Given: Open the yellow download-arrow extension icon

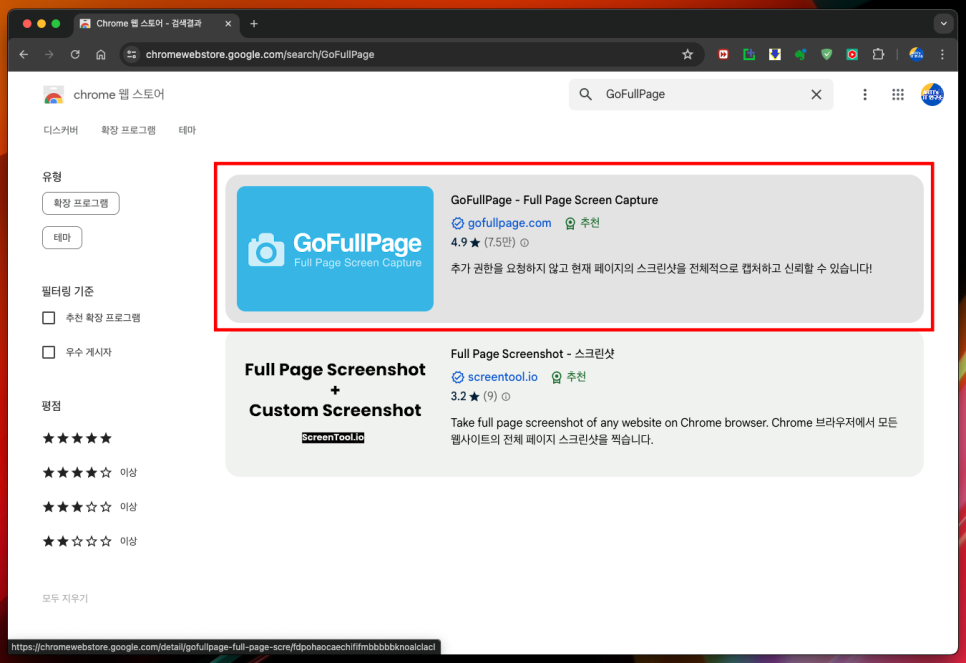Looking at the screenshot, I should [775, 55].
